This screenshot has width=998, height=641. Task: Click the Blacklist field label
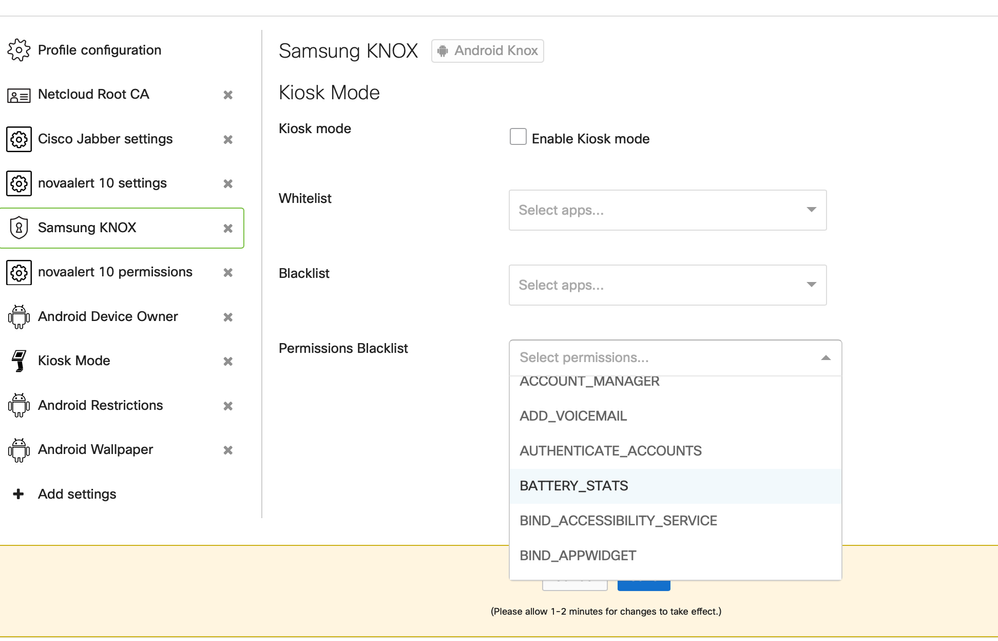304,273
